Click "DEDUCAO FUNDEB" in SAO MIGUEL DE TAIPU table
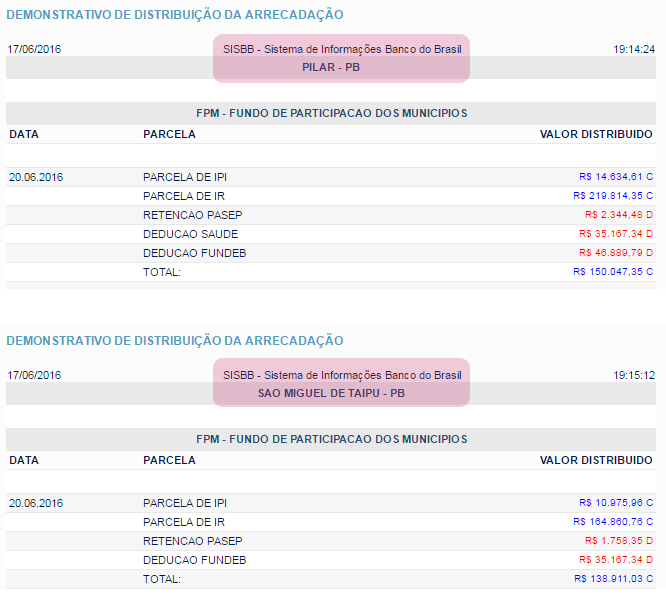 pyautogui.click(x=195, y=560)
